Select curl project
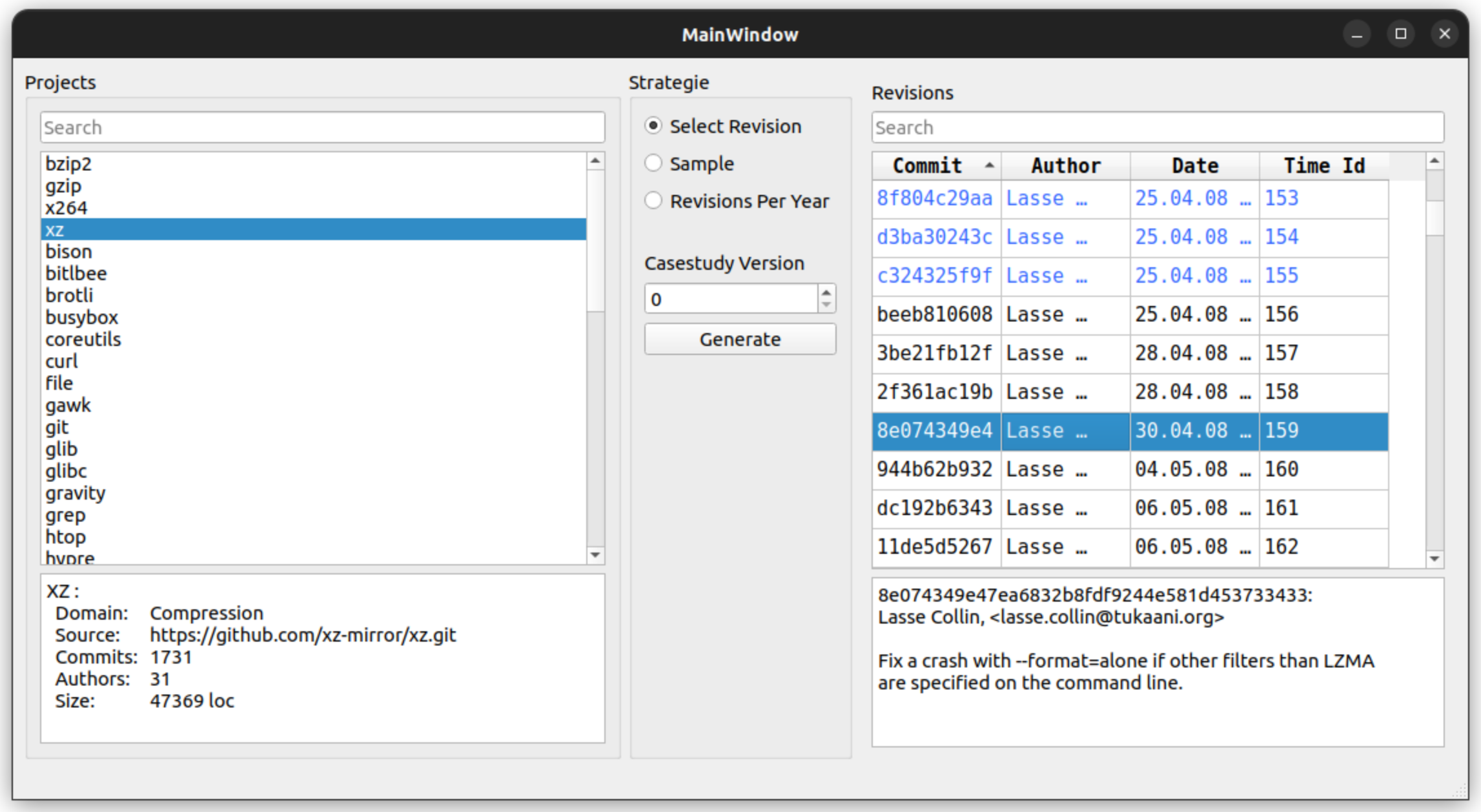The image size is (1481, 812). tap(314, 361)
